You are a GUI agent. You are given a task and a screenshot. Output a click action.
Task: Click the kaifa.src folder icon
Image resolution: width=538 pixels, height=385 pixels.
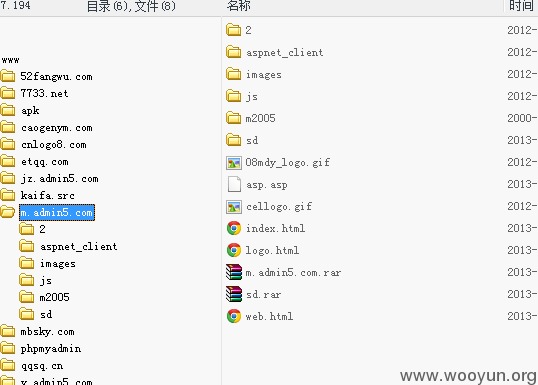coord(8,195)
